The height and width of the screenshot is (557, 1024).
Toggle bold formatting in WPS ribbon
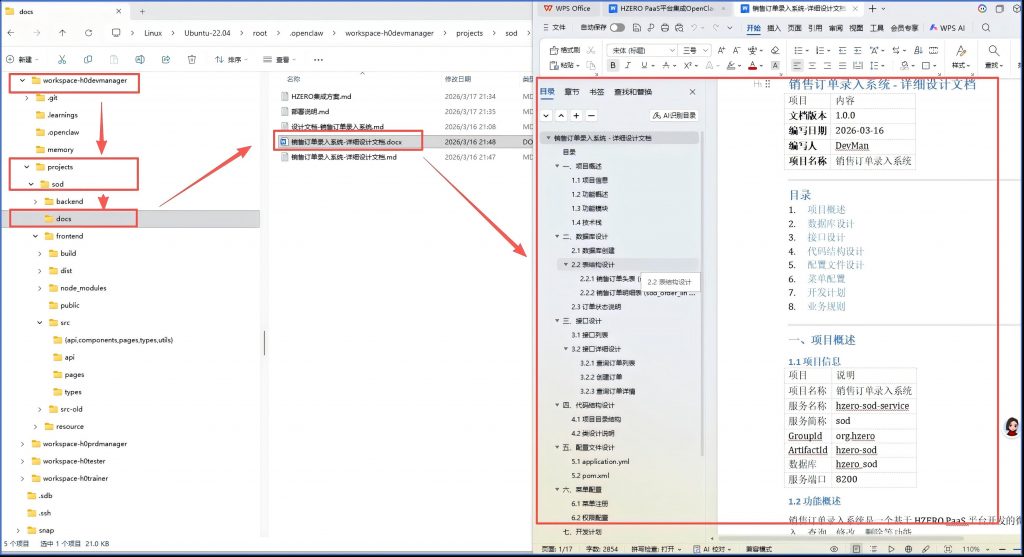(614, 65)
